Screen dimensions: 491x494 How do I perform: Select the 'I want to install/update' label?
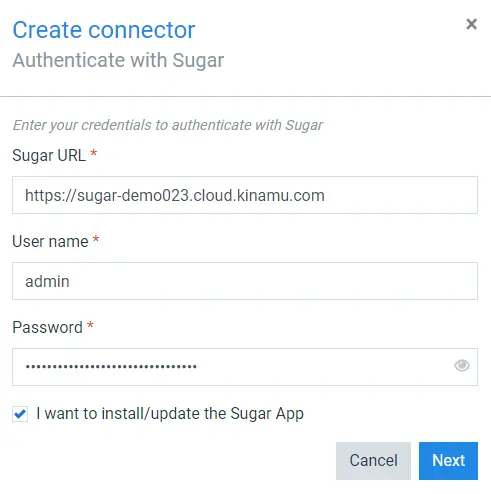pyautogui.click(x=170, y=414)
